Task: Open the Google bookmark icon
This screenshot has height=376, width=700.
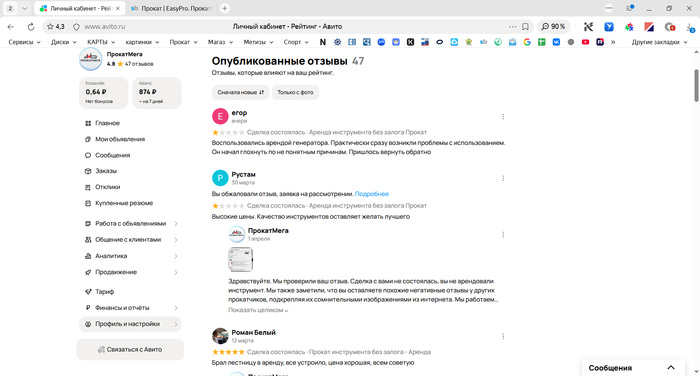Action: pyautogui.click(x=527, y=42)
